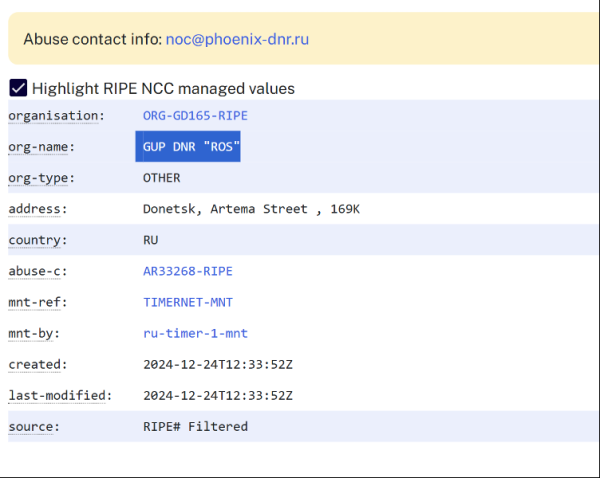Screen dimensions: 600x478
Task: Click the RIPE# Filtered source value
Action: coord(195,426)
